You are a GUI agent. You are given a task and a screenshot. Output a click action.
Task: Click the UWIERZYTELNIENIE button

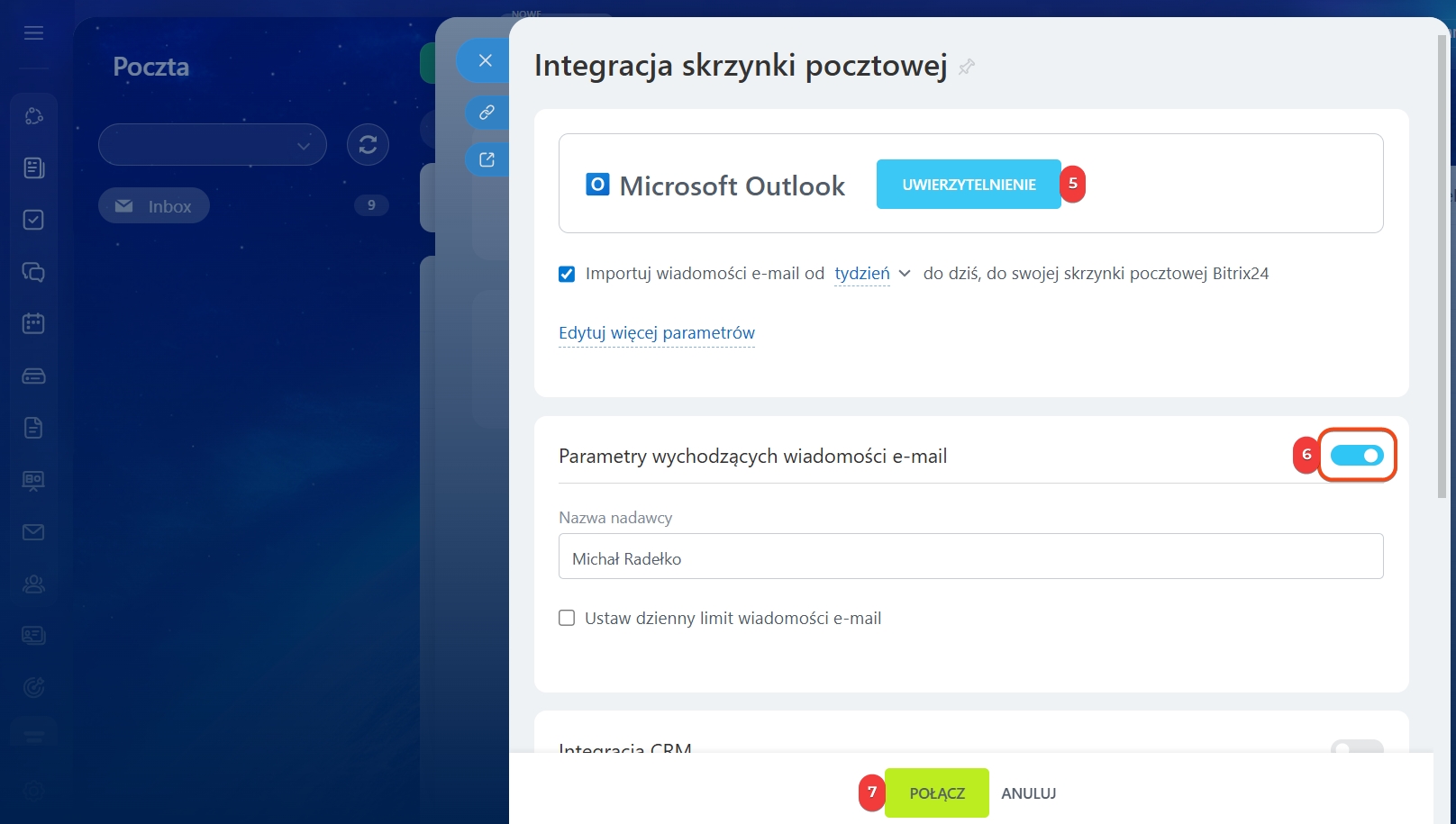click(969, 185)
